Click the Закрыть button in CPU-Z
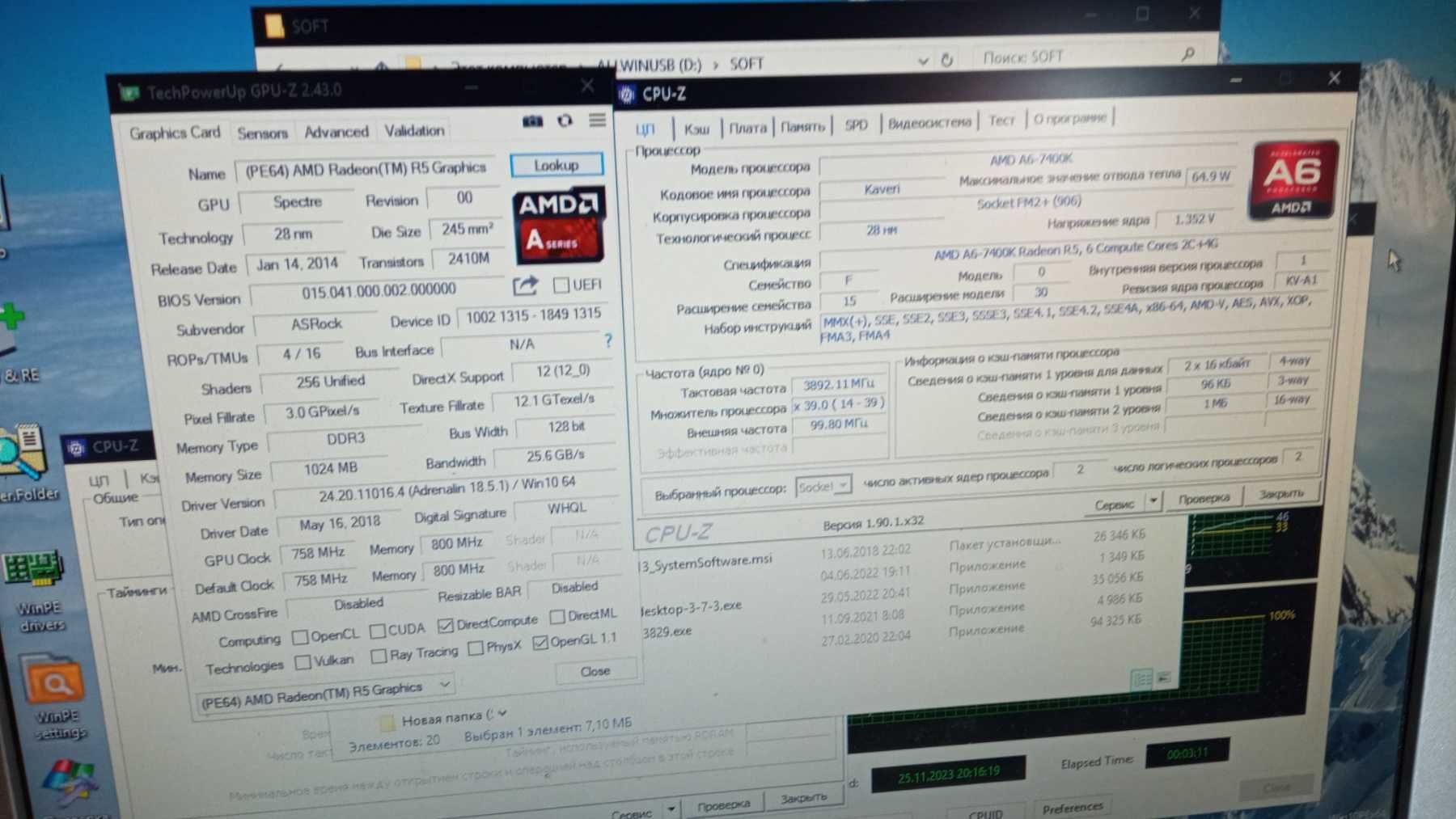Screen dimensions: 1456x819 click(1281, 493)
